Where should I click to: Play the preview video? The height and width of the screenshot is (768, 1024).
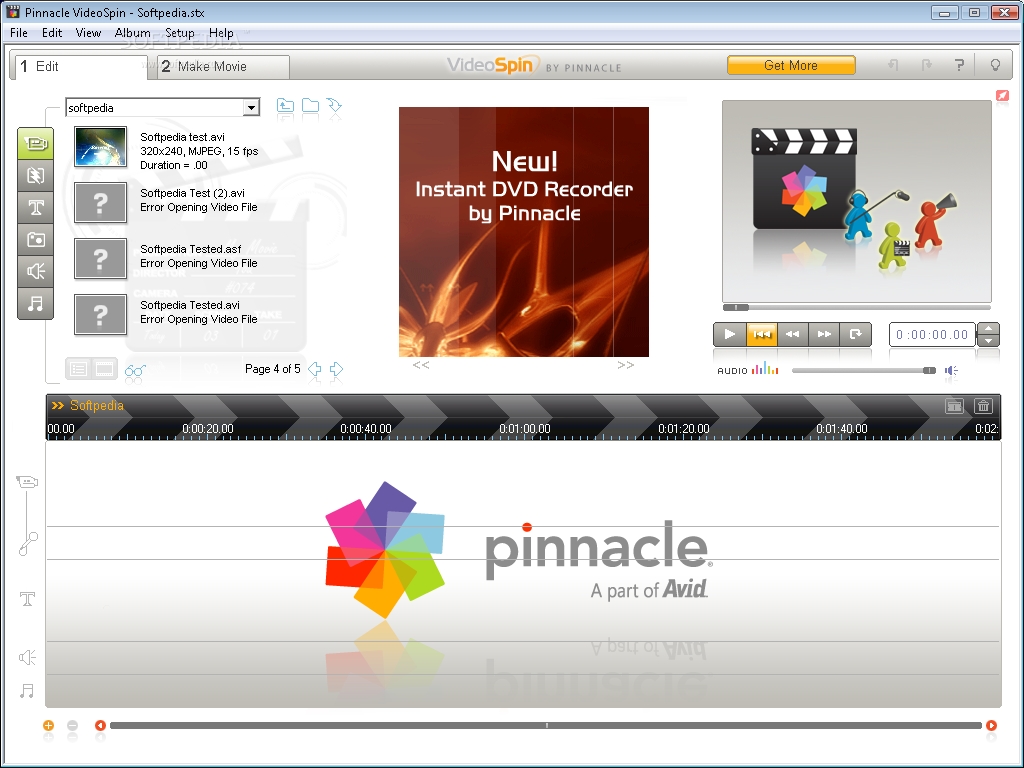tap(729, 334)
